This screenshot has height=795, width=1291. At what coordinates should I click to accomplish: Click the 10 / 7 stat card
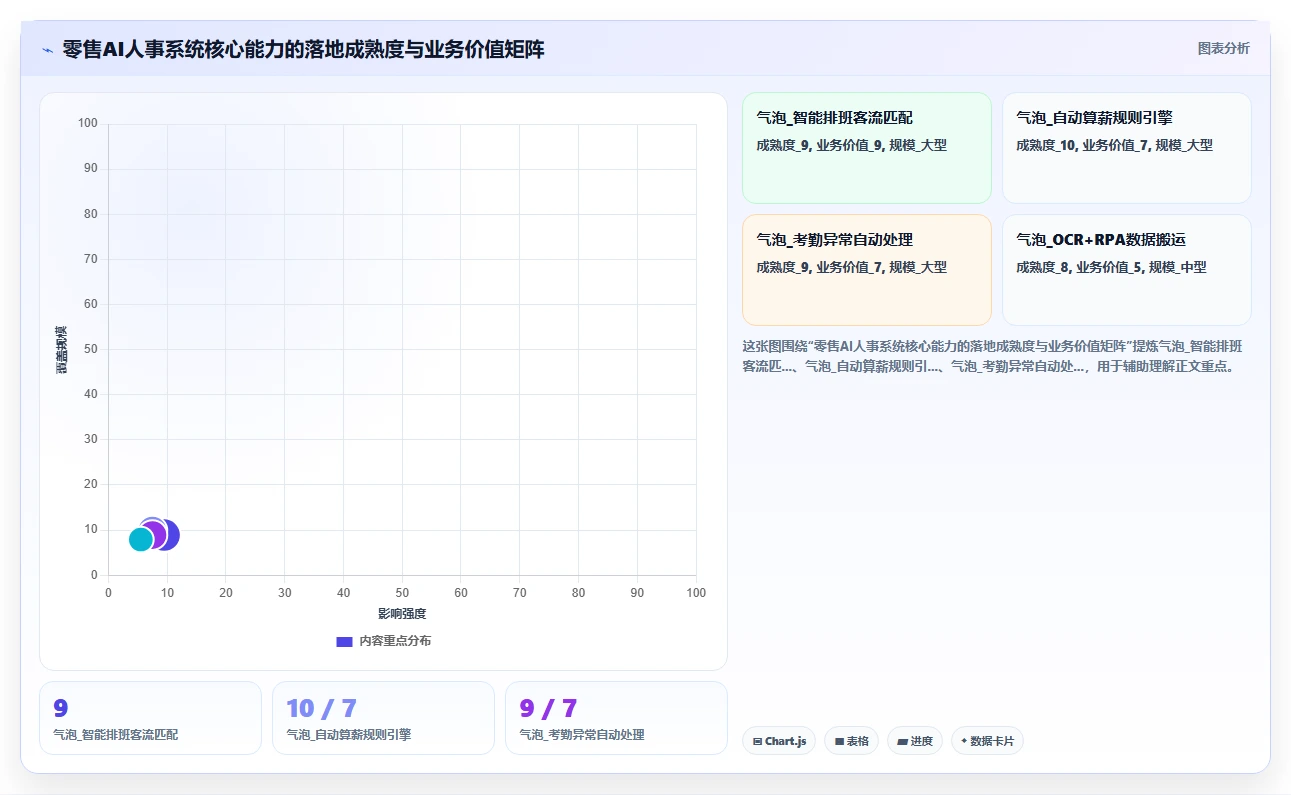(x=383, y=718)
